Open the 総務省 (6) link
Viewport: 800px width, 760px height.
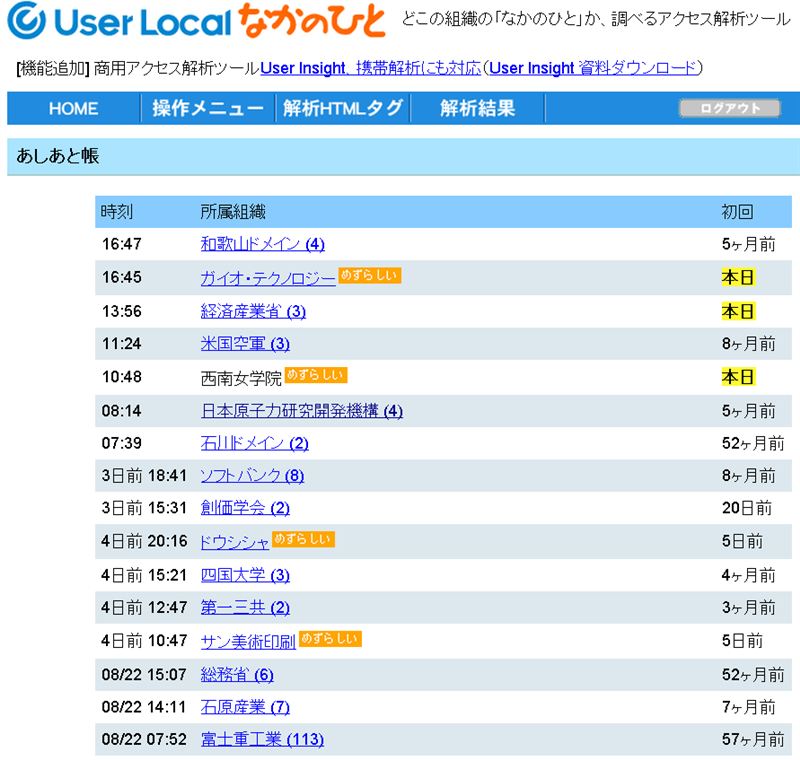pyautogui.click(x=237, y=675)
